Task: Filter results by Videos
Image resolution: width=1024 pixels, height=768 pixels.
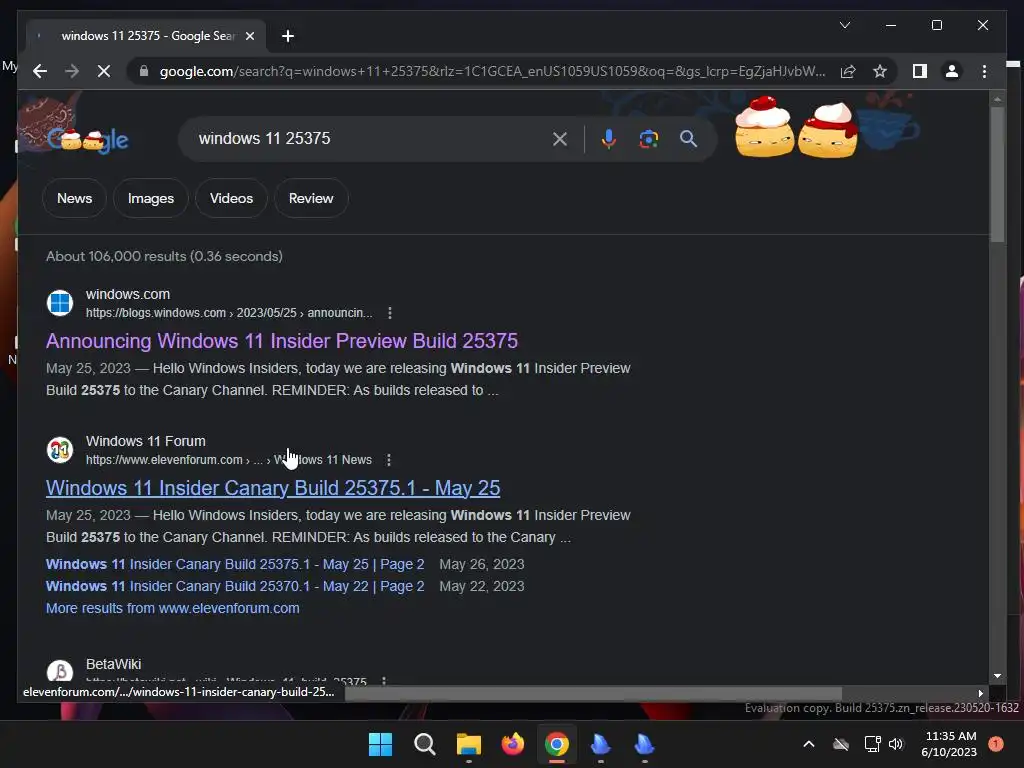Action: 231,199
